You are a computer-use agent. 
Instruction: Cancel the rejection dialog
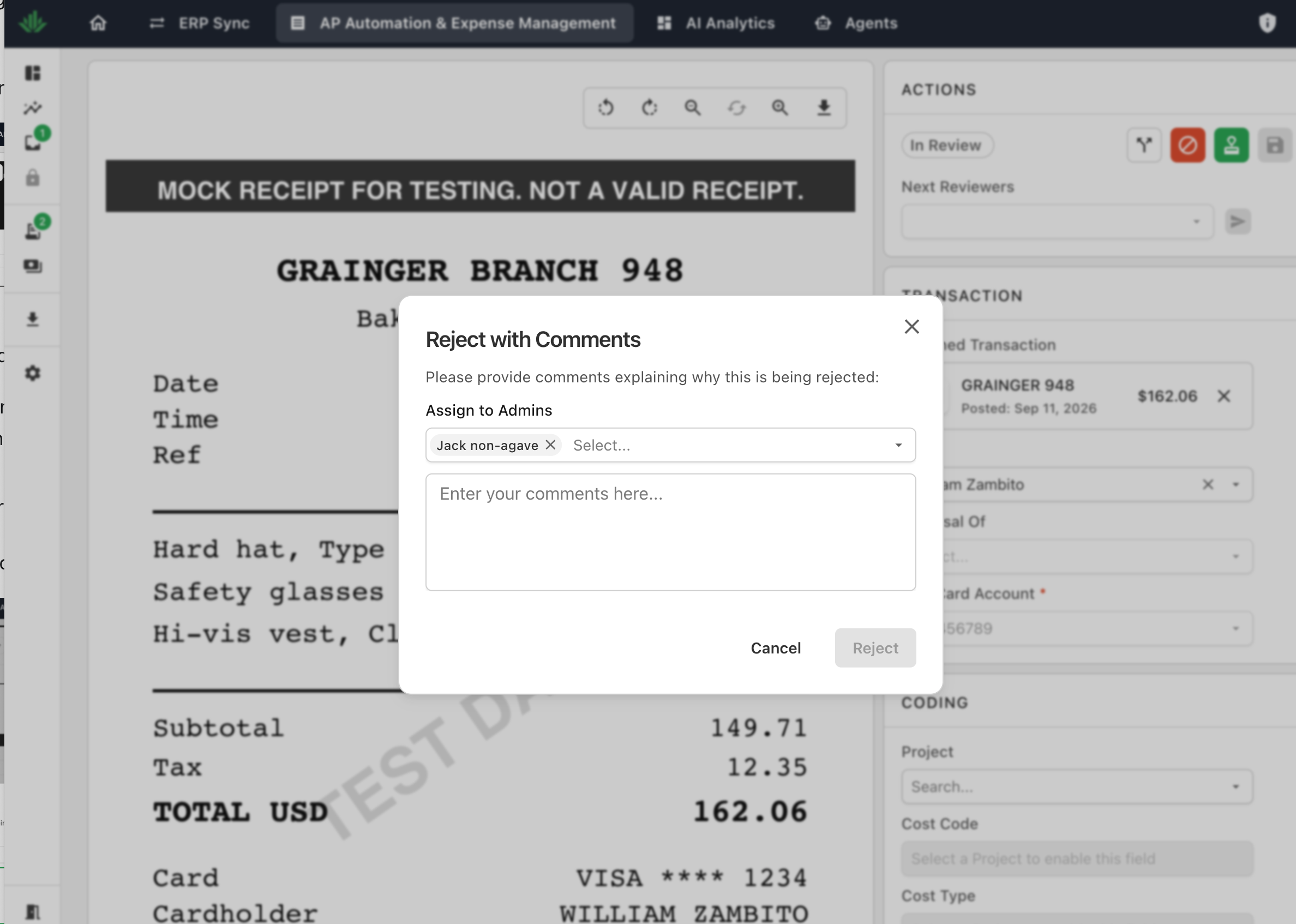pyautogui.click(x=776, y=648)
